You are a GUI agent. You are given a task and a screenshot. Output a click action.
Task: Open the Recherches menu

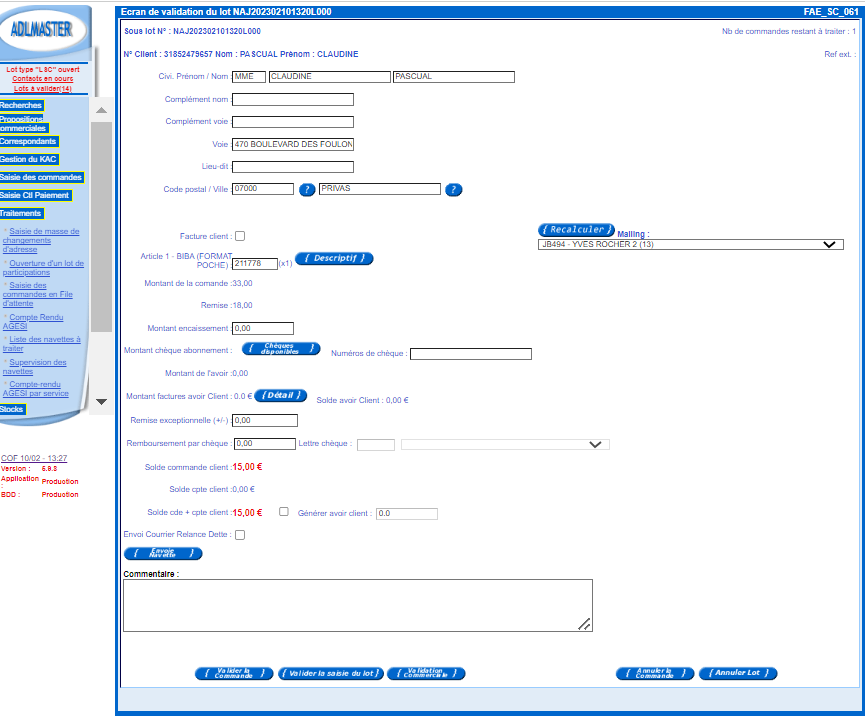coord(21,105)
